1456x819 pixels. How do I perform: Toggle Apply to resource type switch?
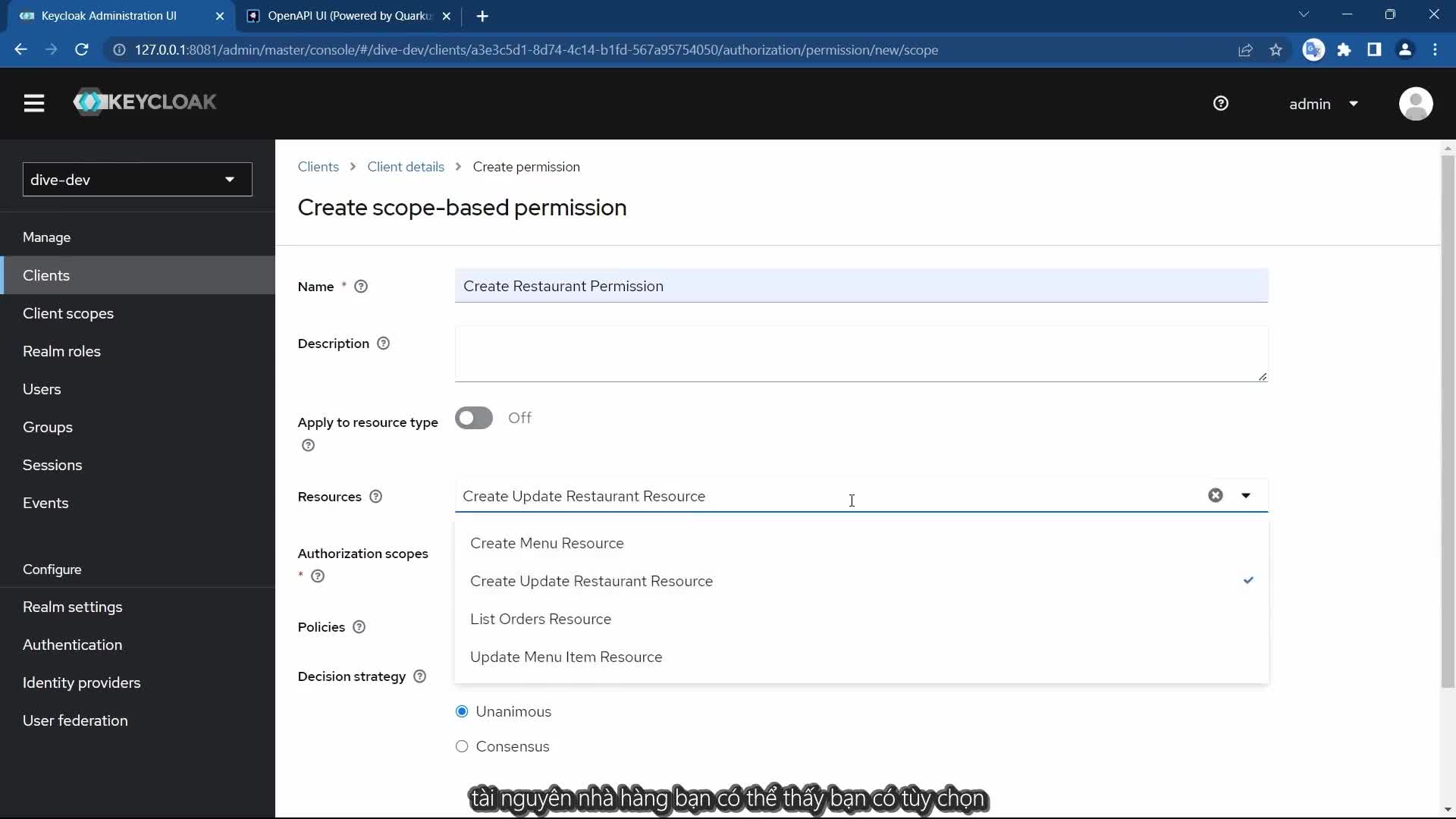[474, 418]
